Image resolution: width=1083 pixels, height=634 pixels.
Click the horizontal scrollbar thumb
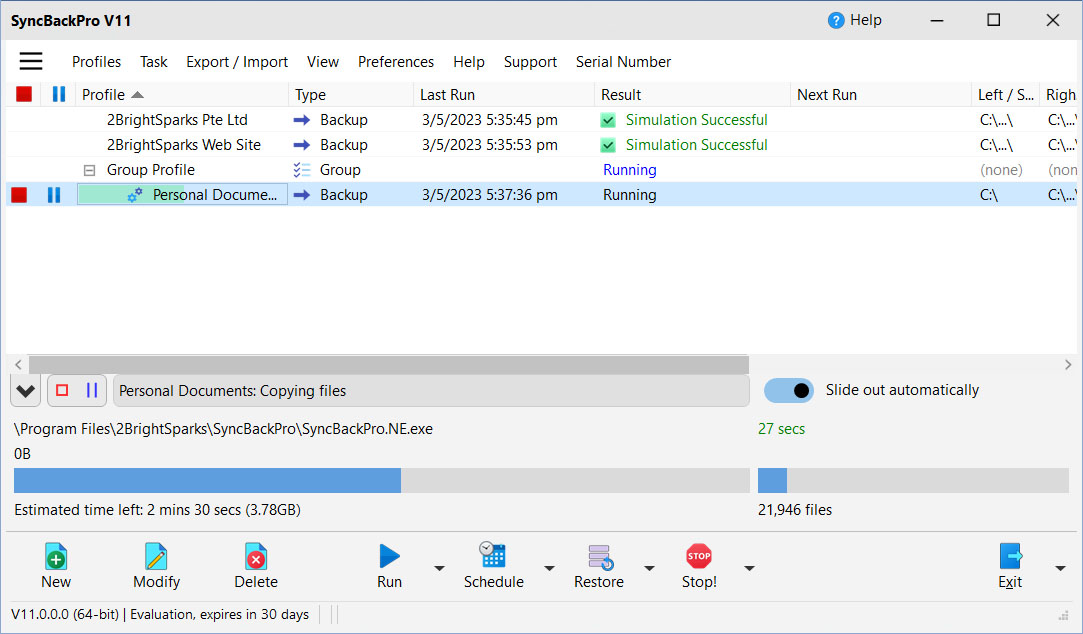(388, 364)
